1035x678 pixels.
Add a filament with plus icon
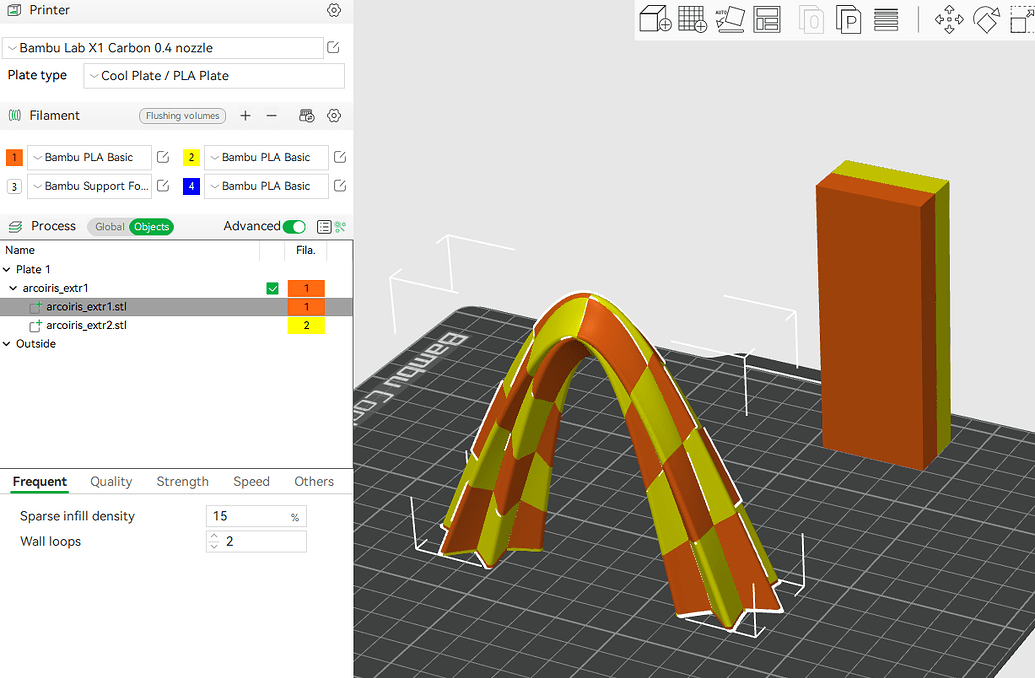pyautogui.click(x=246, y=116)
